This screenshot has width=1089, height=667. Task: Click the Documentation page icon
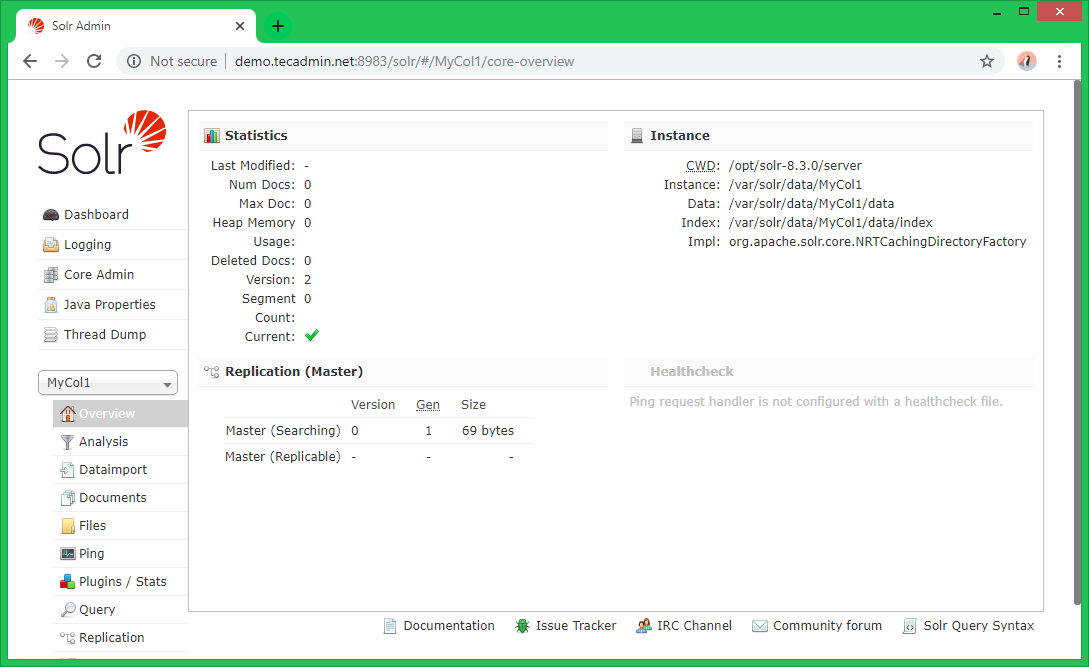(x=390, y=626)
